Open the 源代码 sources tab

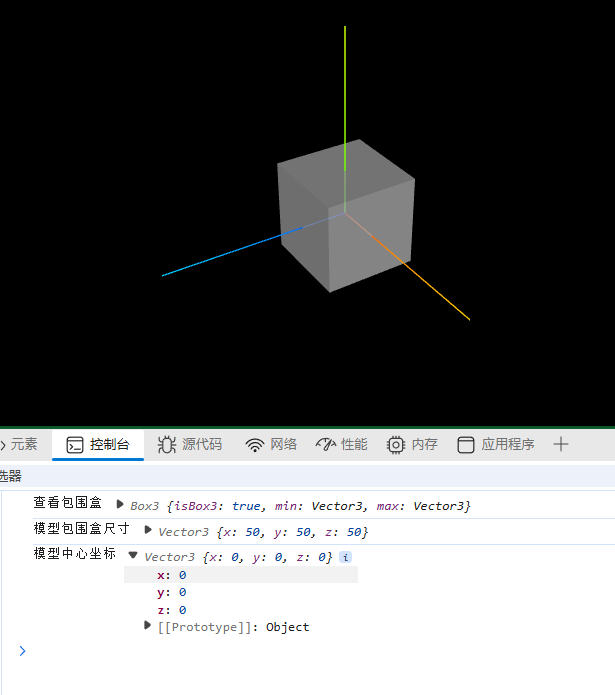pyautogui.click(x=190, y=445)
